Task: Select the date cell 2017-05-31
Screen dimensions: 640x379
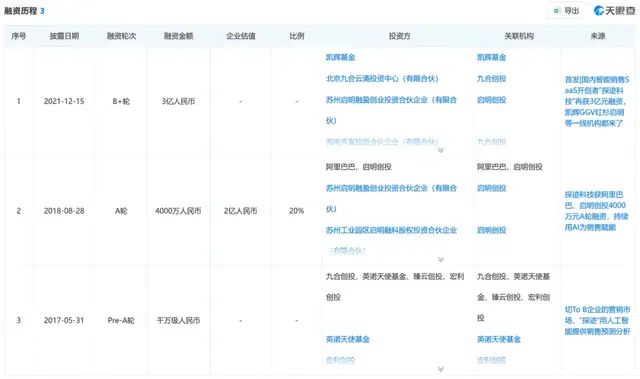Action: click(x=64, y=321)
